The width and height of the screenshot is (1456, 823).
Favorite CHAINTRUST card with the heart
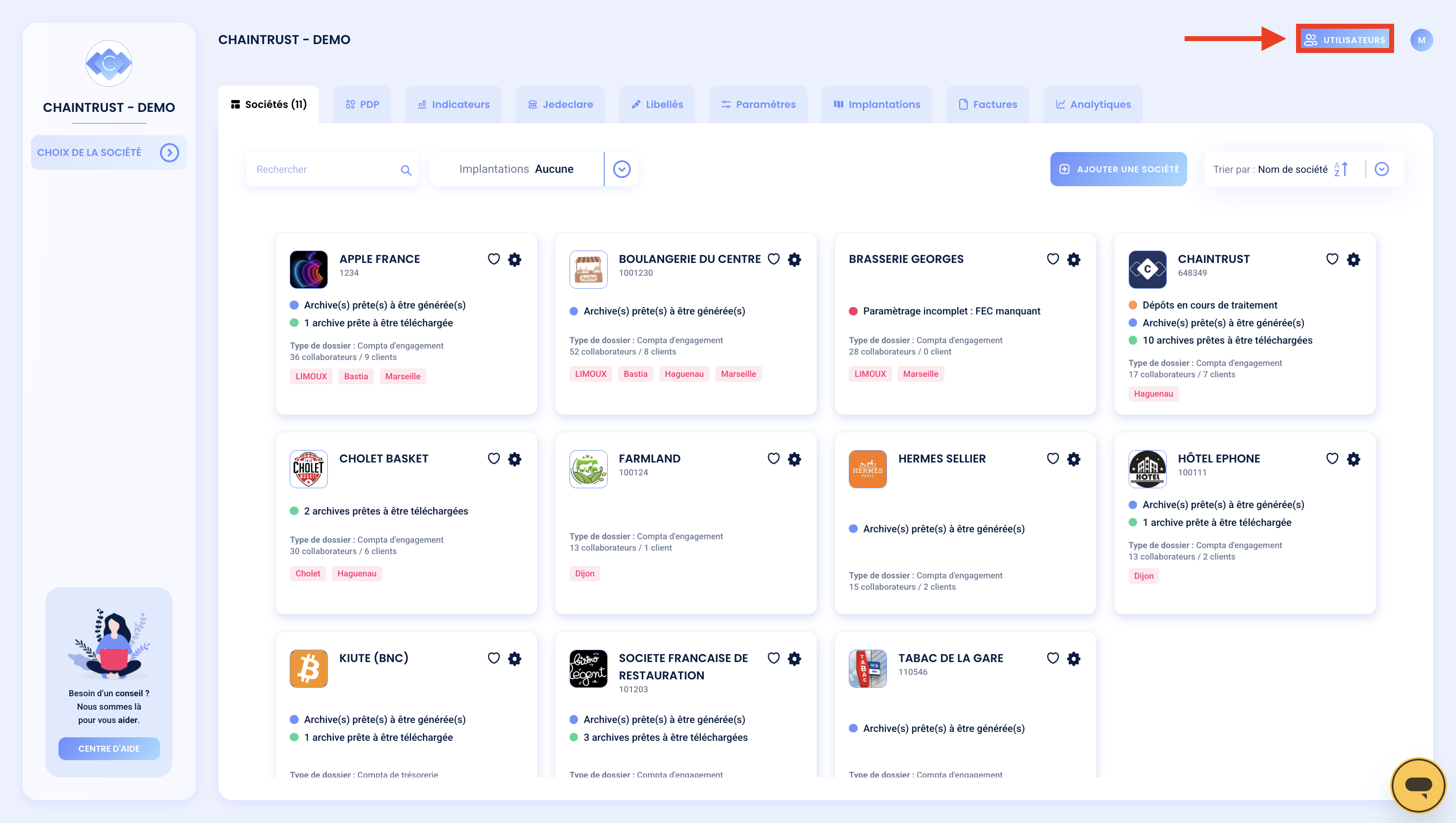coord(1332,259)
